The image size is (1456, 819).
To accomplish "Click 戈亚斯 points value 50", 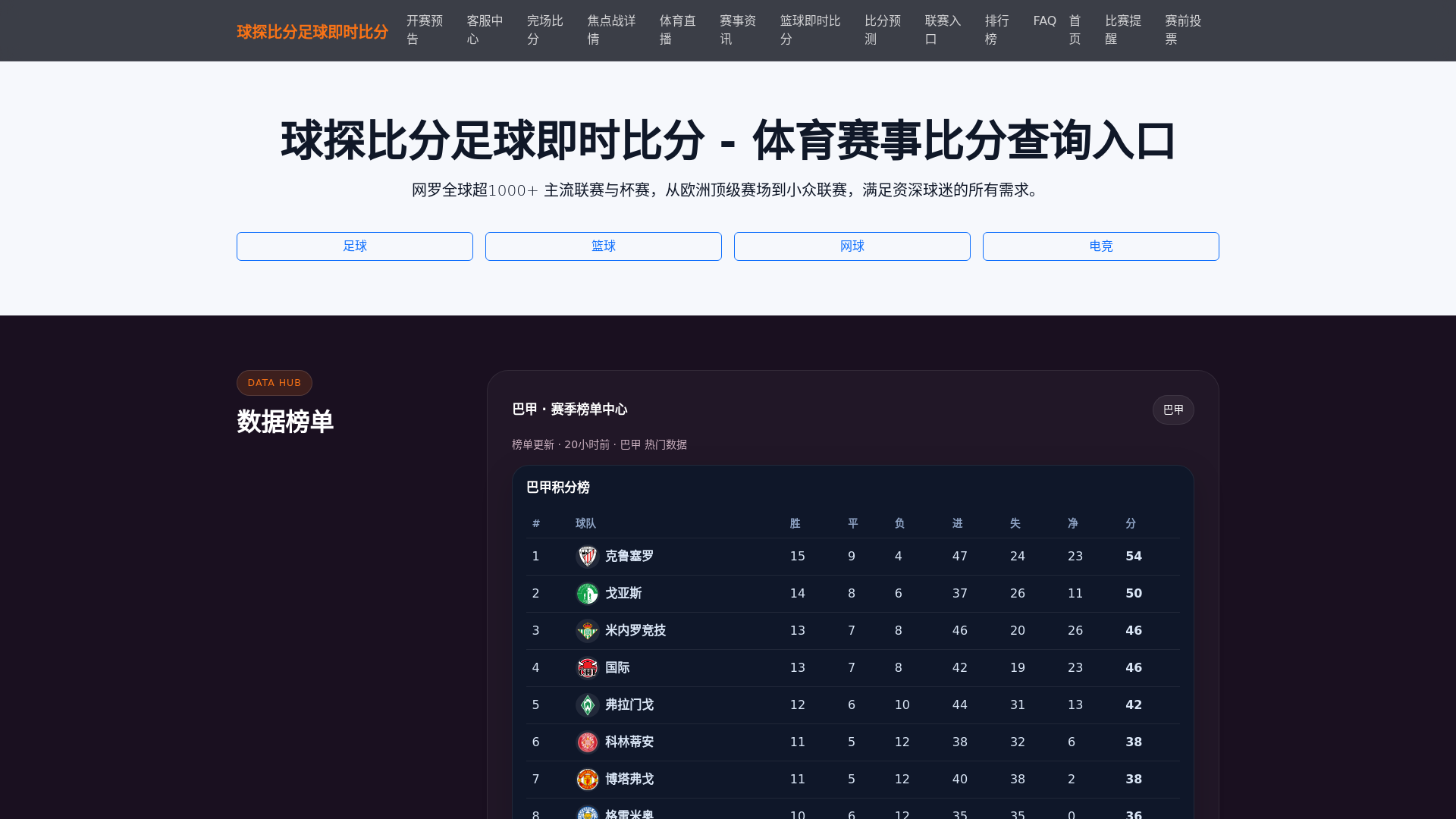I will [1134, 594].
